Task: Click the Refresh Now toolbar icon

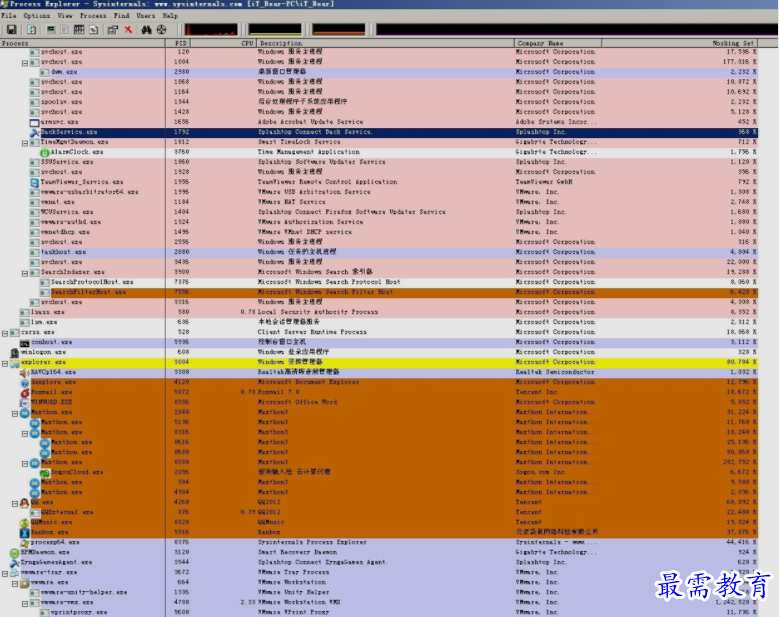Action: tap(31, 30)
